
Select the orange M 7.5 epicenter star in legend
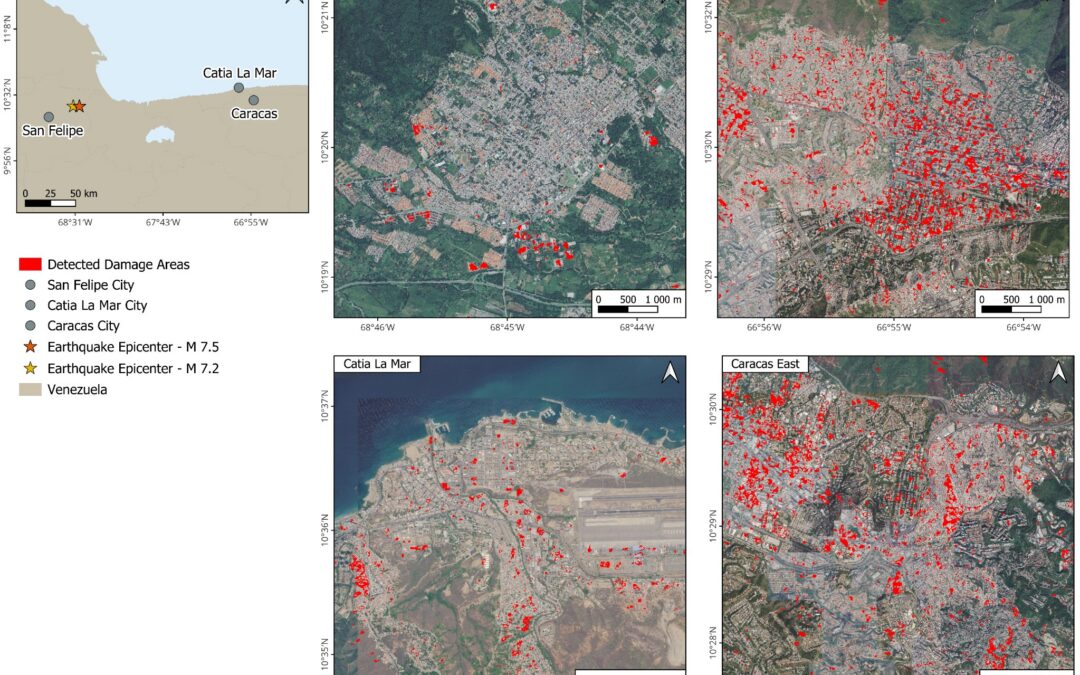click(30, 346)
